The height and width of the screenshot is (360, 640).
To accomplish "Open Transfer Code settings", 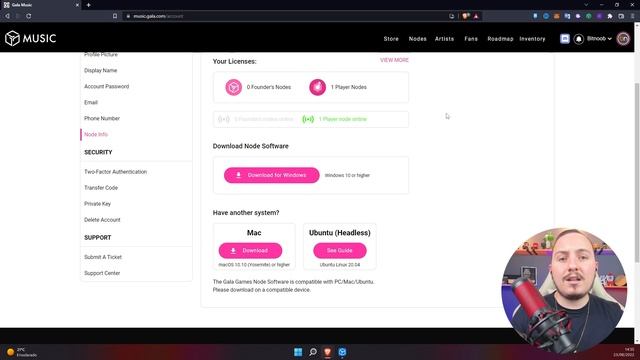I will click(101, 188).
